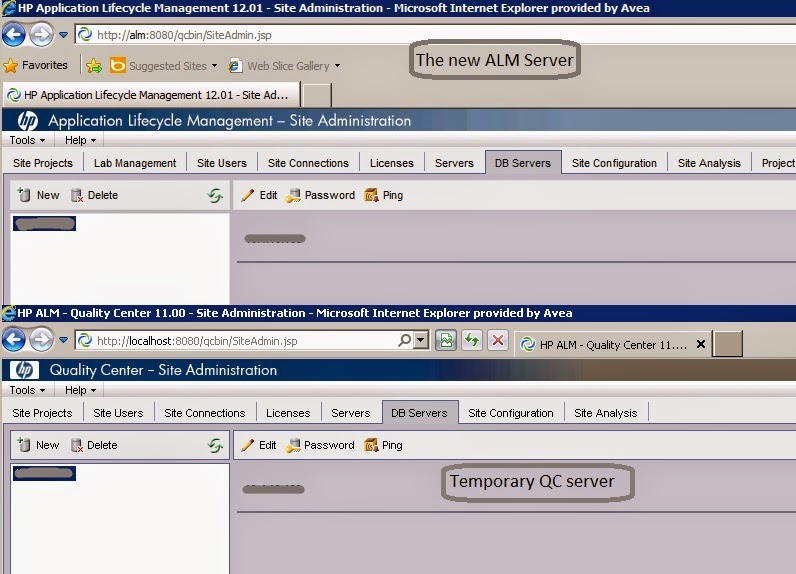The width and height of the screenshot is (796, 574).
Task: Switch to Site Projects tab in Quality Center
Action: (x=43, y=413)
